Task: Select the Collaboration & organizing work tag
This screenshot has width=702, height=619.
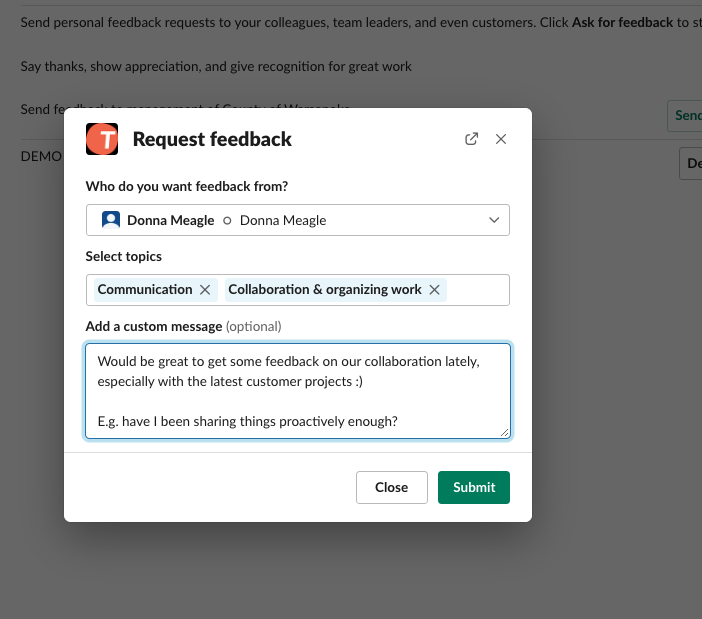Action: coord(325,290)
